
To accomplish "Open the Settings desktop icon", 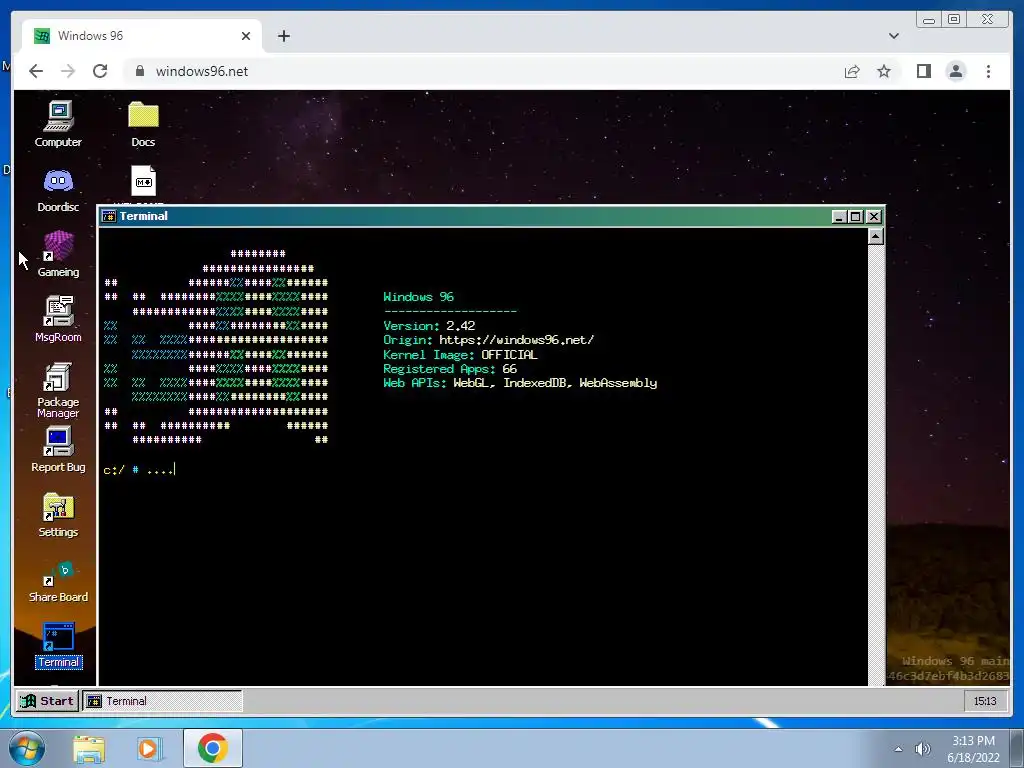I will pyautogui.click(x=58, y=515).
